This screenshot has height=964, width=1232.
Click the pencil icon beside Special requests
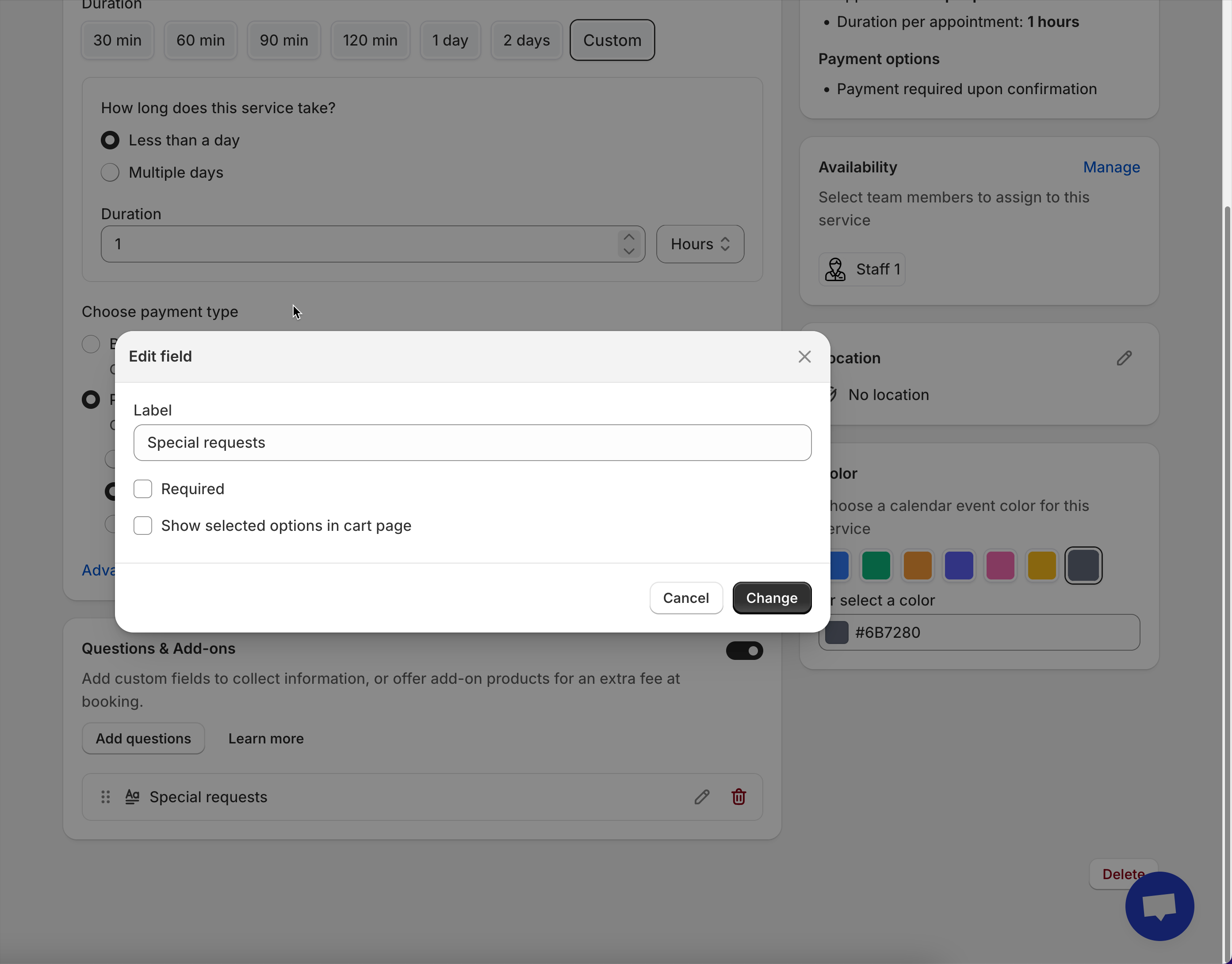click(701, 796)
